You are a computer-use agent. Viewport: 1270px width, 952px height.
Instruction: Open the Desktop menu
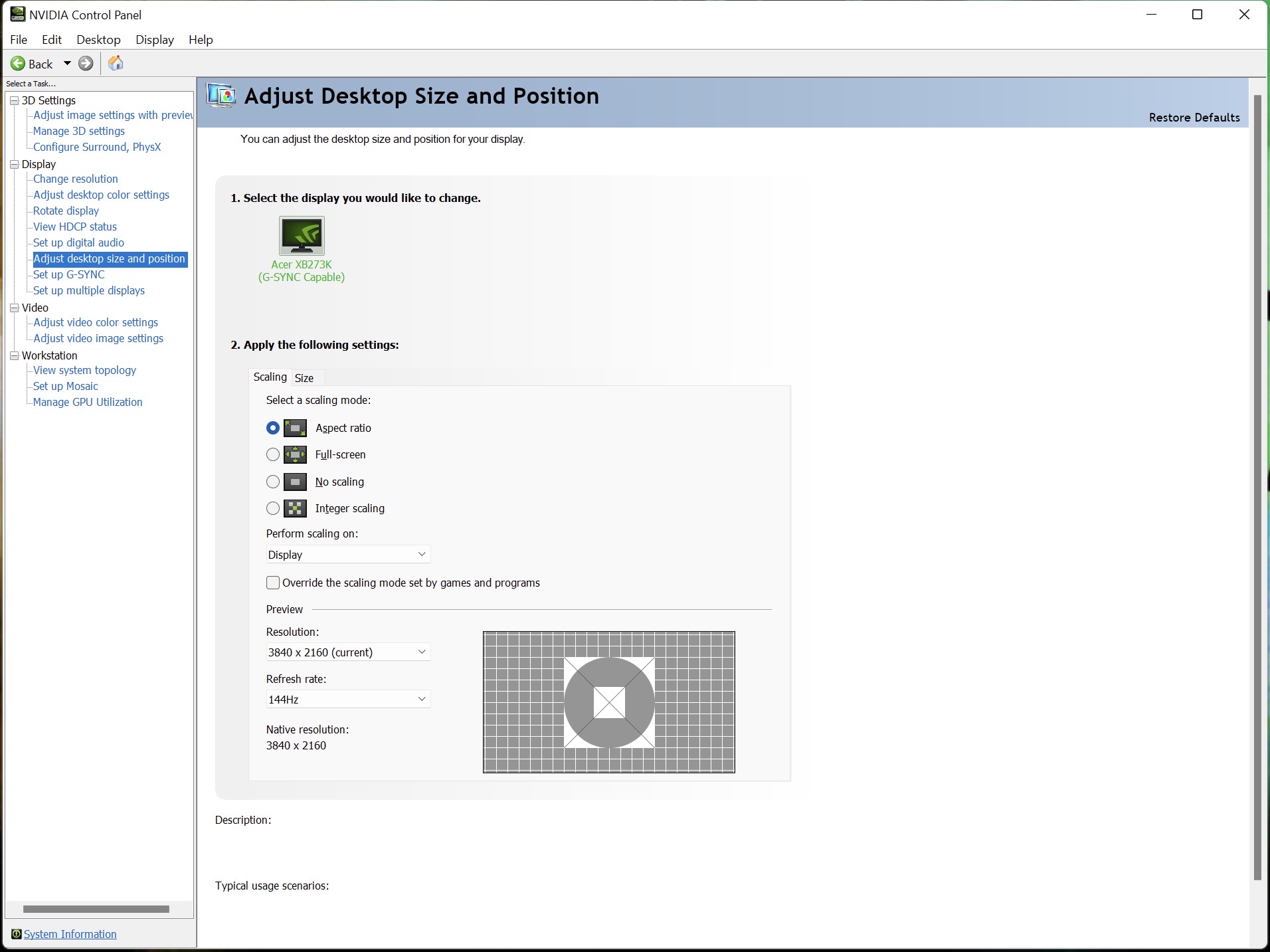[x=98, y=39]
